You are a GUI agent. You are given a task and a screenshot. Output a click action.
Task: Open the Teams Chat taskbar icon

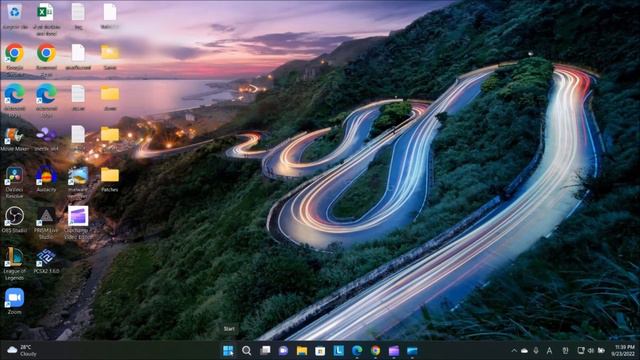(283, 351)
